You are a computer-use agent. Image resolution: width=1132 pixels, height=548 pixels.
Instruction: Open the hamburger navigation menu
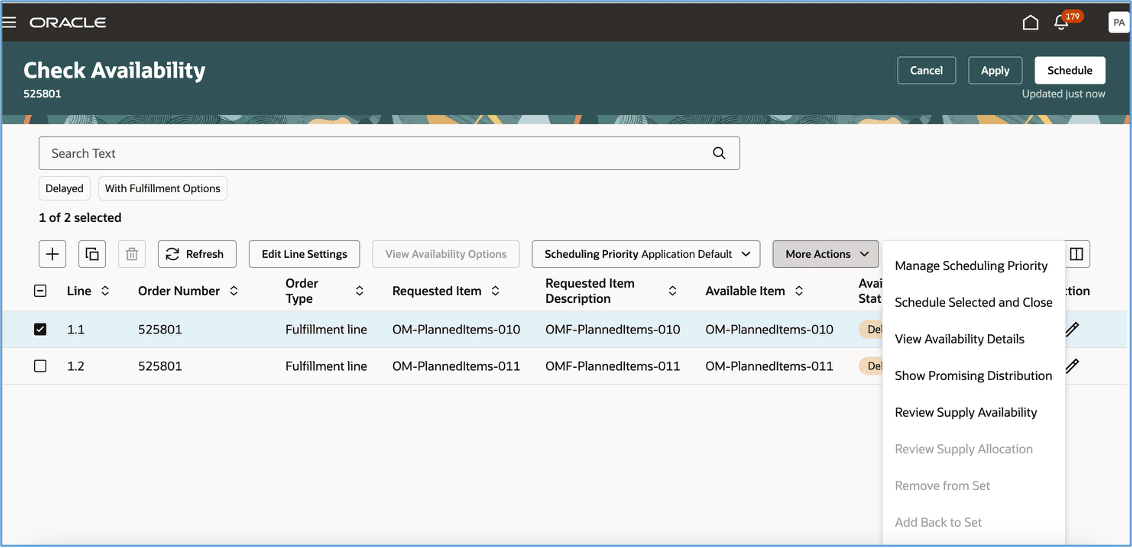(x=9, y=22)
